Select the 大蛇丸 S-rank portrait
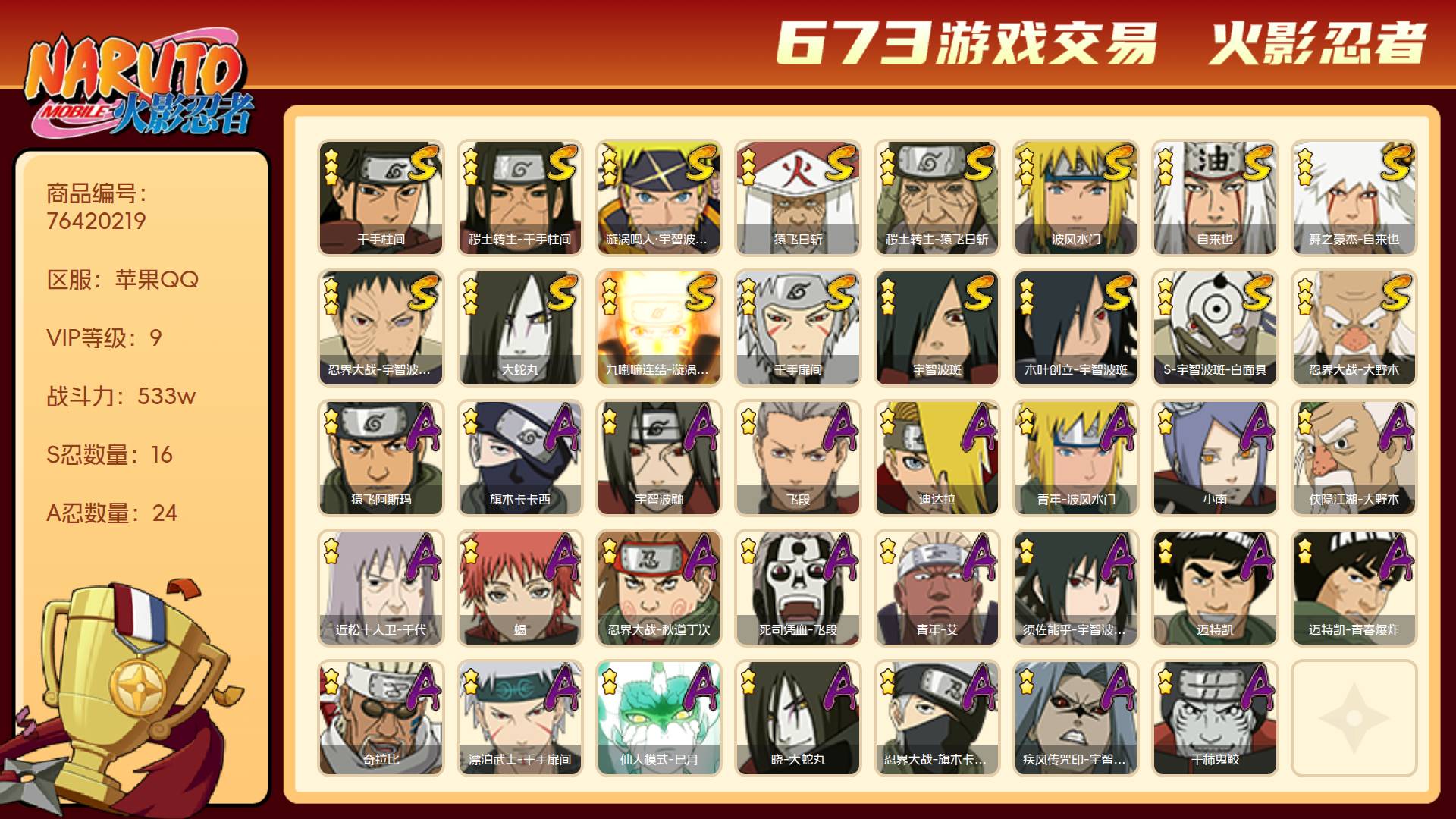The height and width of the screenshot is (819, 1456). click(519, 328)
